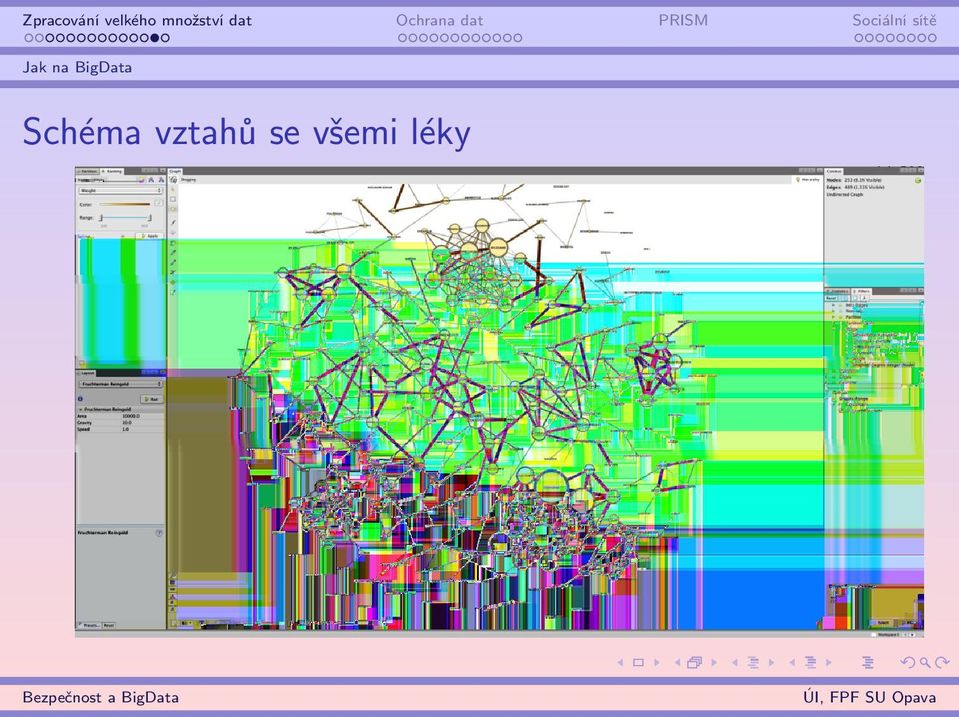Click the Beamer section lines icon
The width and height of the screenshot is (959, 717).
coord(810,663)
